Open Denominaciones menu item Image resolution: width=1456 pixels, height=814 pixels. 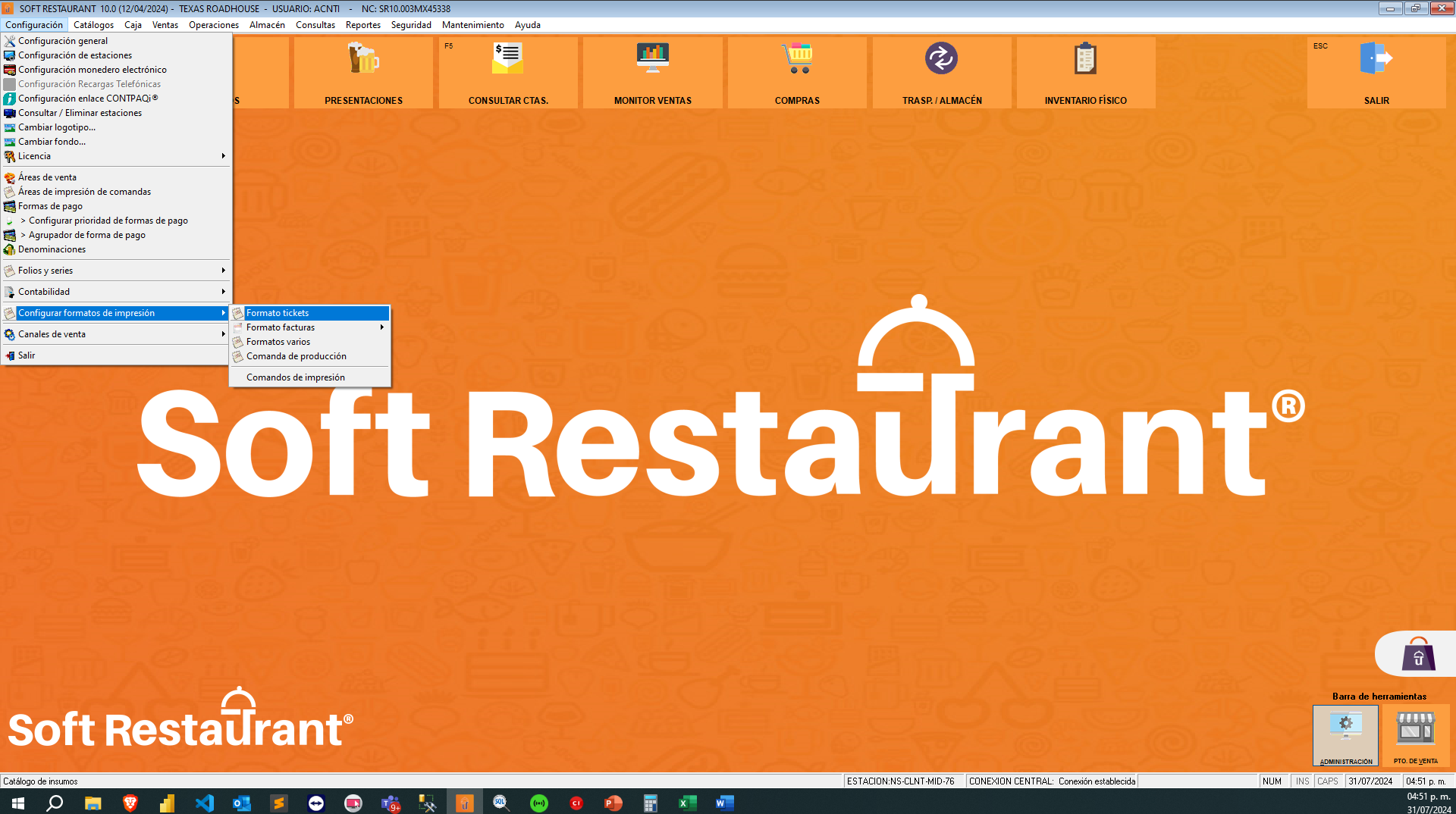pos(115,249)
